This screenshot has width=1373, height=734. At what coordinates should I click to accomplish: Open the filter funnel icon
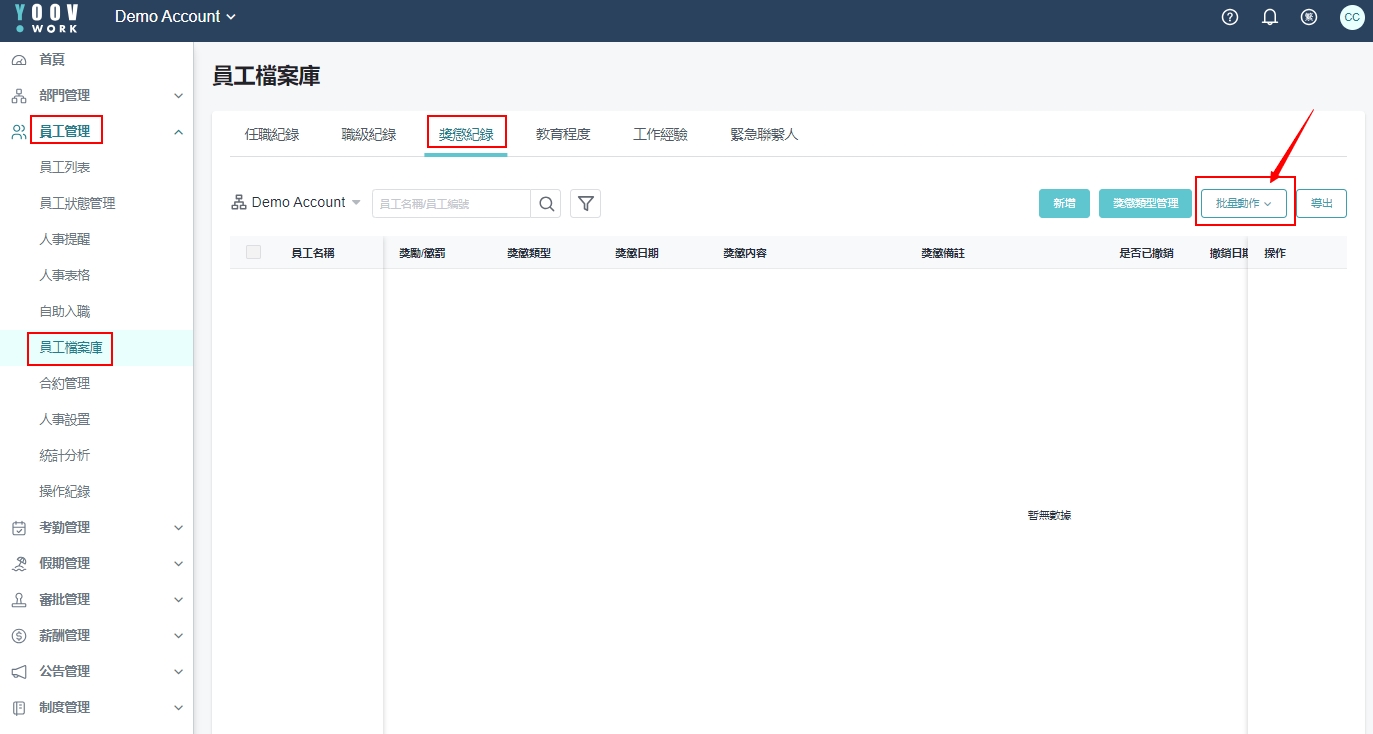[586, 204]
